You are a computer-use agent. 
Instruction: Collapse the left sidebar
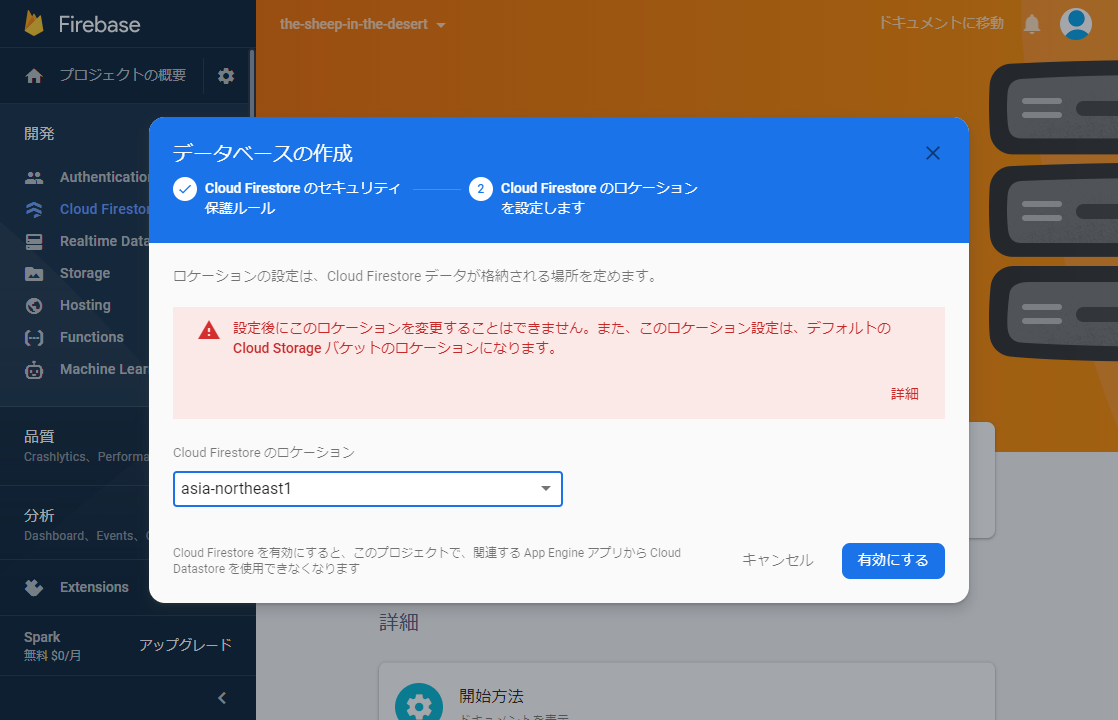pyautogui.click(x=221, y=697)
